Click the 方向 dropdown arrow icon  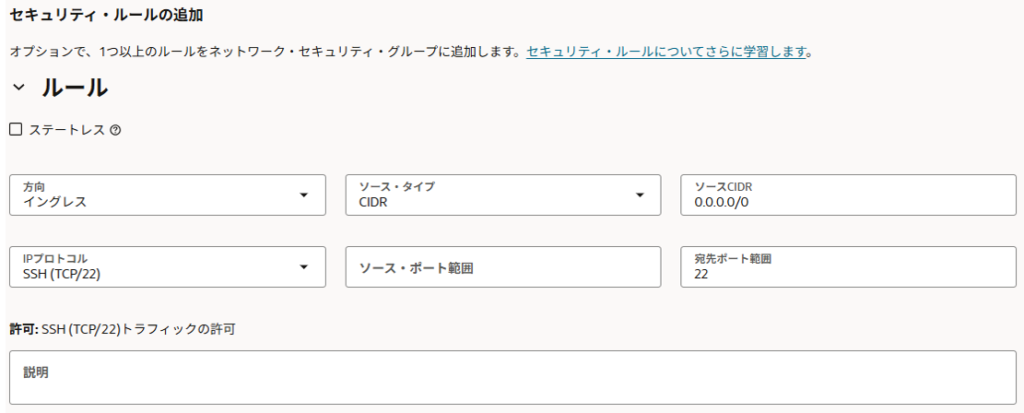point(304,195)
